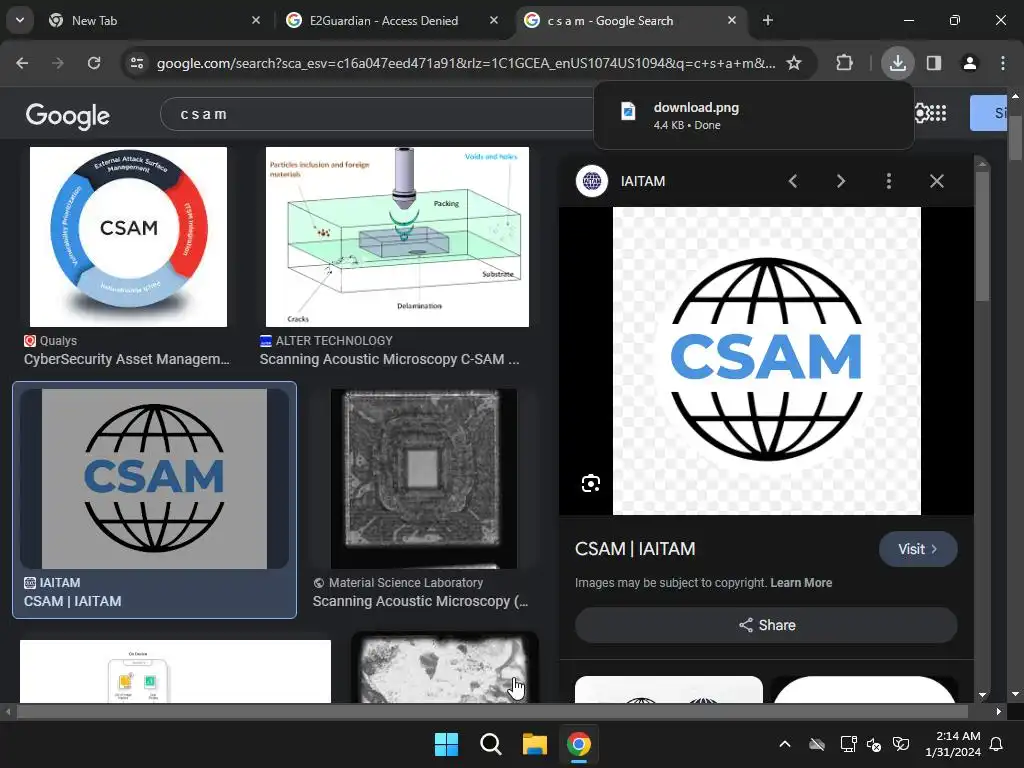Open left related image under Share
1024x768 pixels.
click(x=669, y=690)
